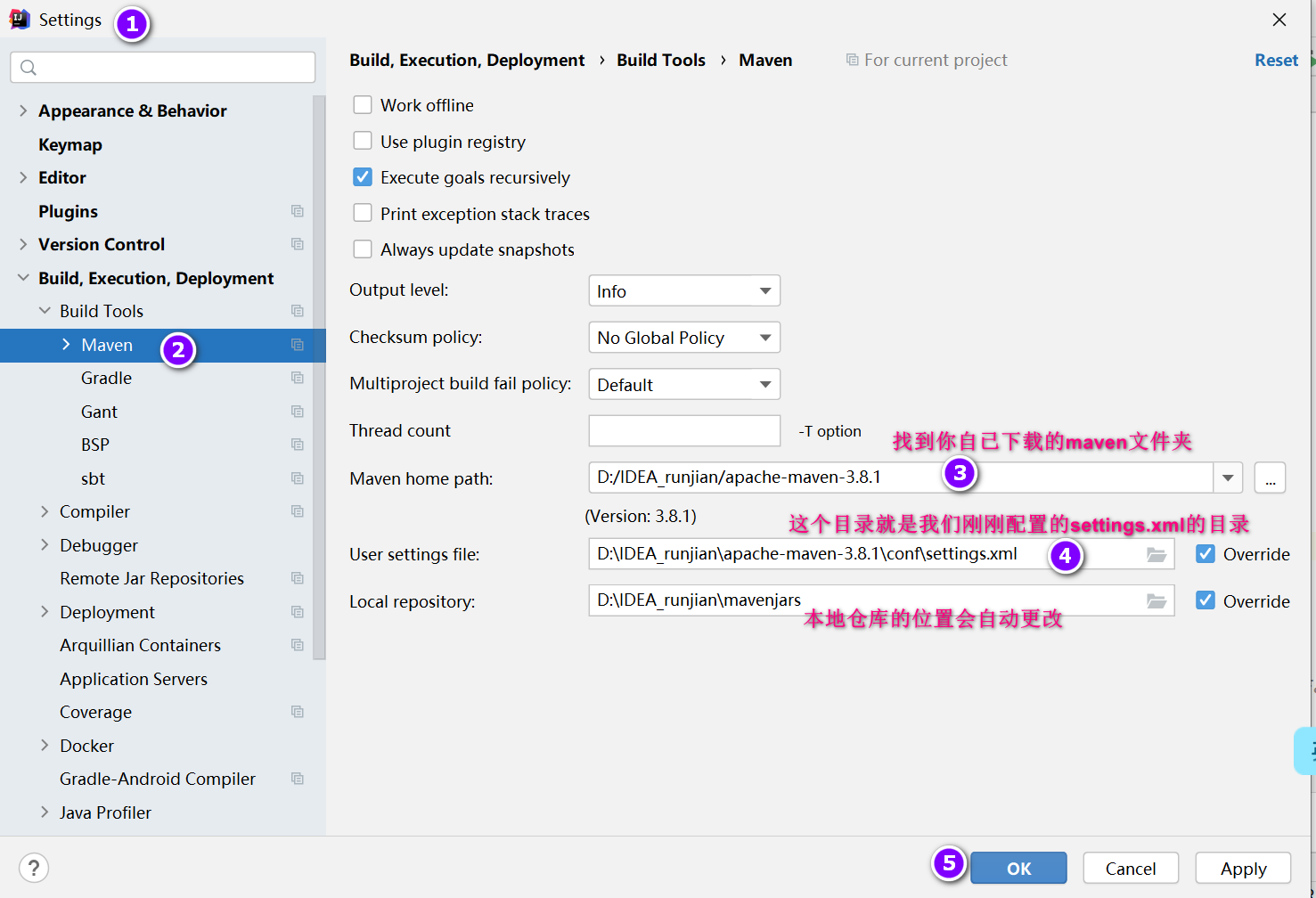Click the project-level icon beside BSP
The width and height of the screenshot is (1316, 898).
tap(298, 445)
